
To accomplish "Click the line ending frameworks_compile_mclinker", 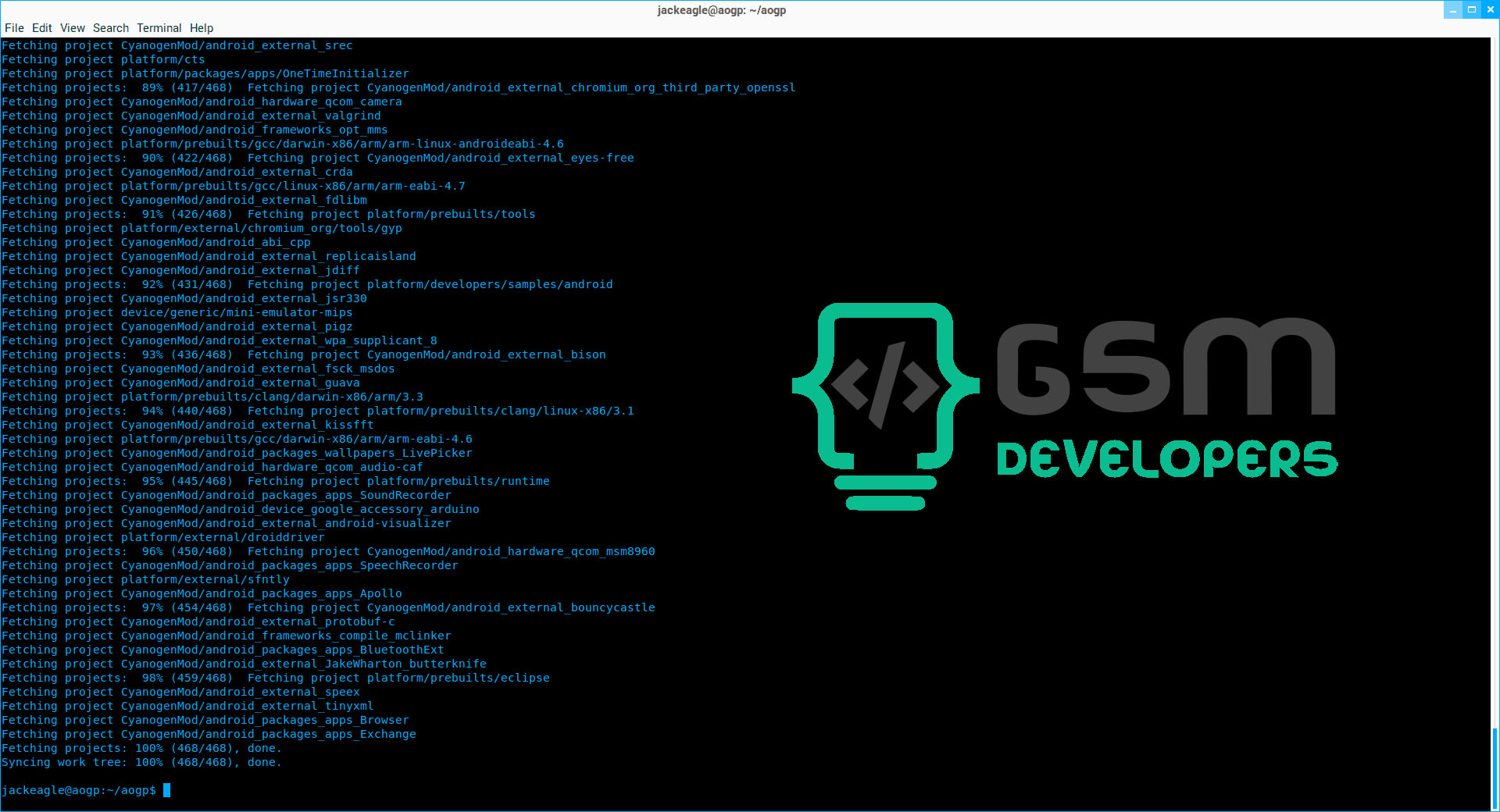I will tap(227, 636).
